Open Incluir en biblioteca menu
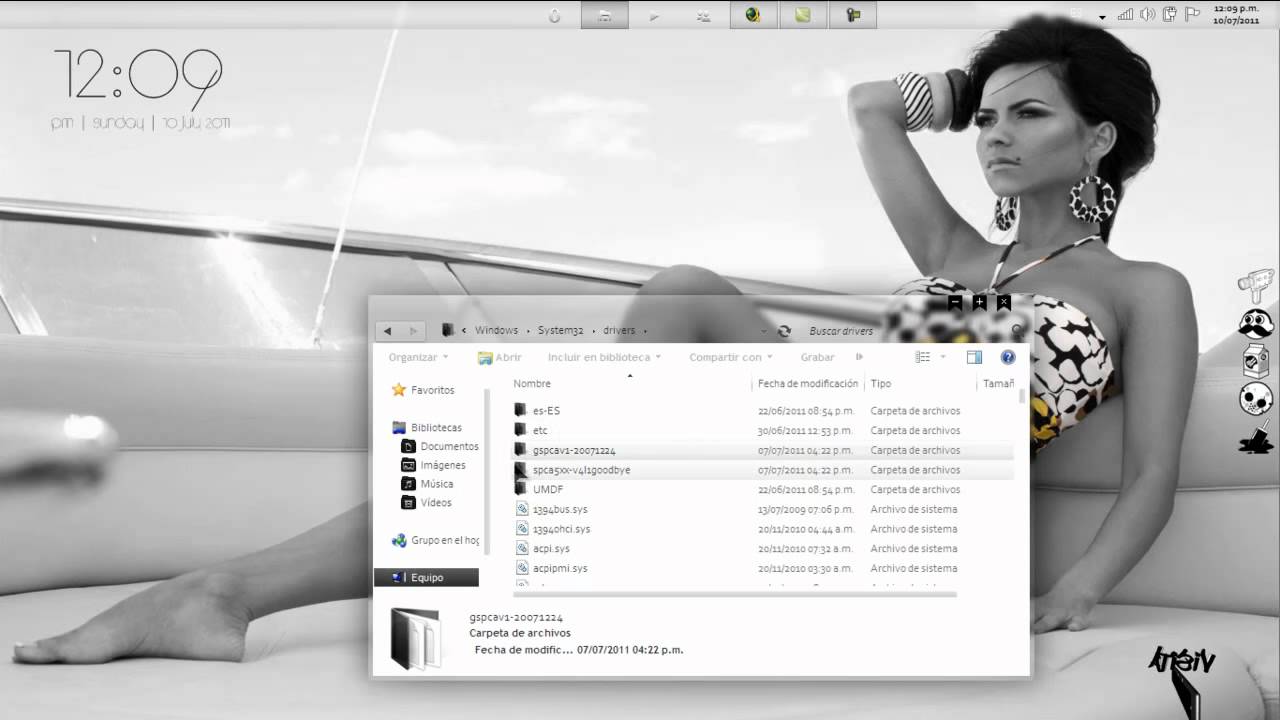The width and height of the screenshot is (1280, 720). pyautogui.click(x=605, y=357)
